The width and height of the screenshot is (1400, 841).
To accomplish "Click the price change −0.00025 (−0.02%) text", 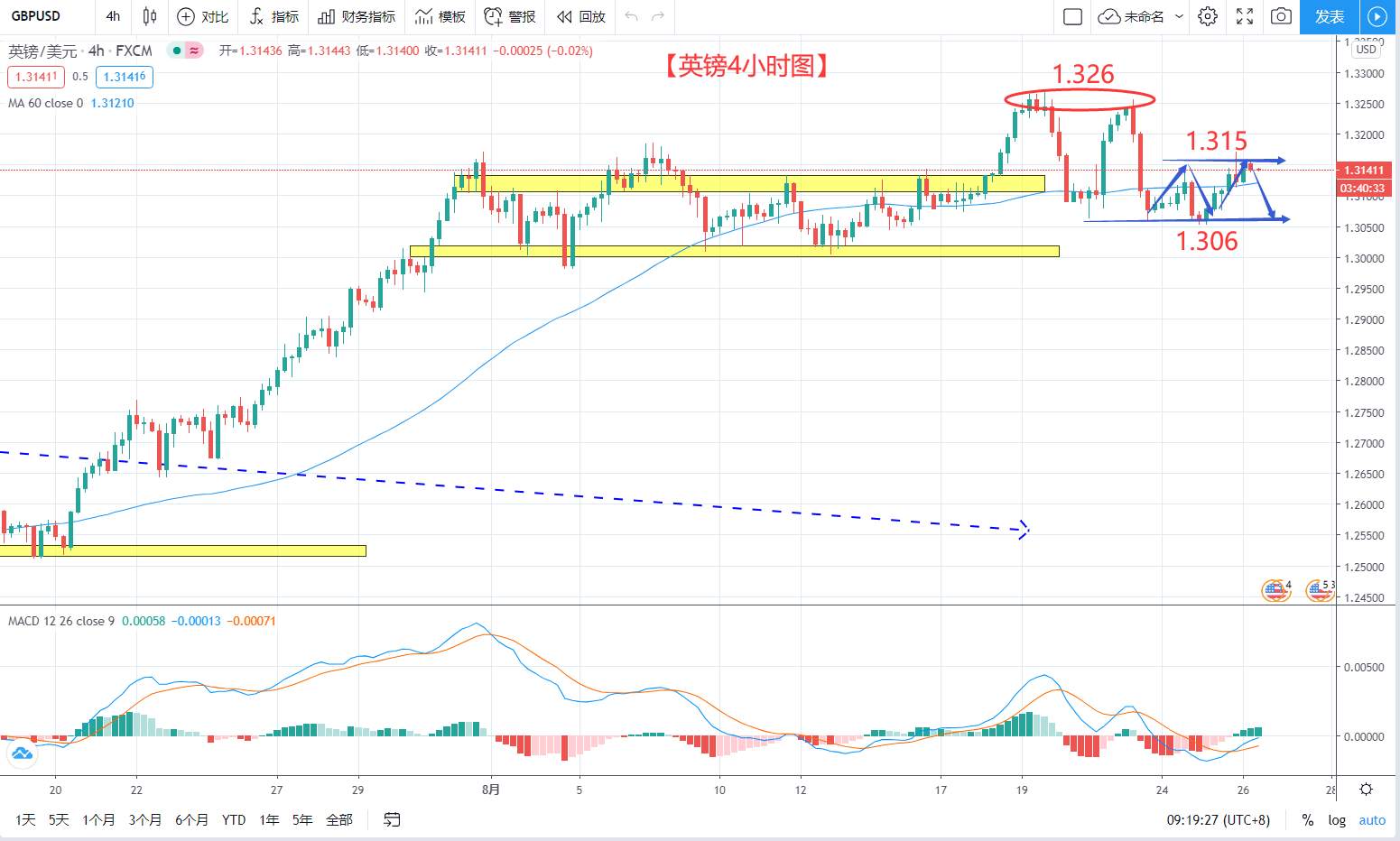I will point(542,51).
